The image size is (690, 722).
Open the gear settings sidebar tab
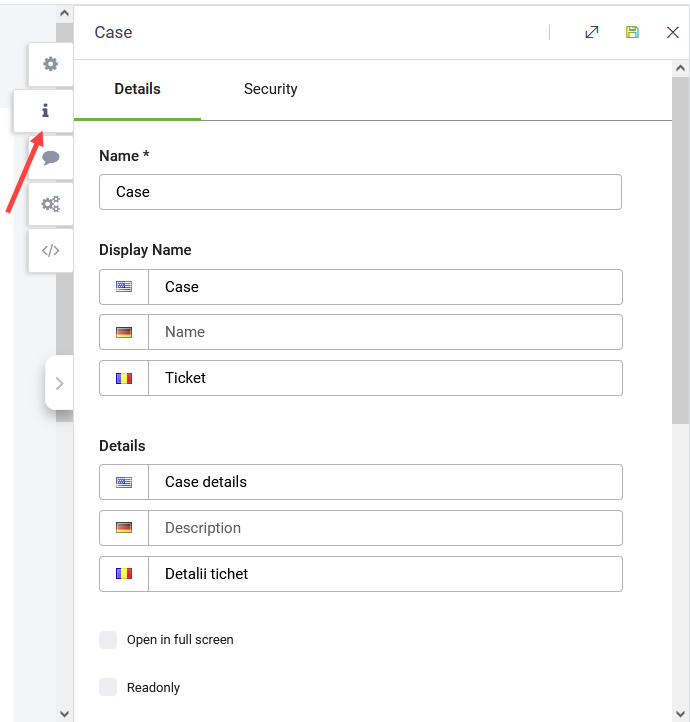50,64
